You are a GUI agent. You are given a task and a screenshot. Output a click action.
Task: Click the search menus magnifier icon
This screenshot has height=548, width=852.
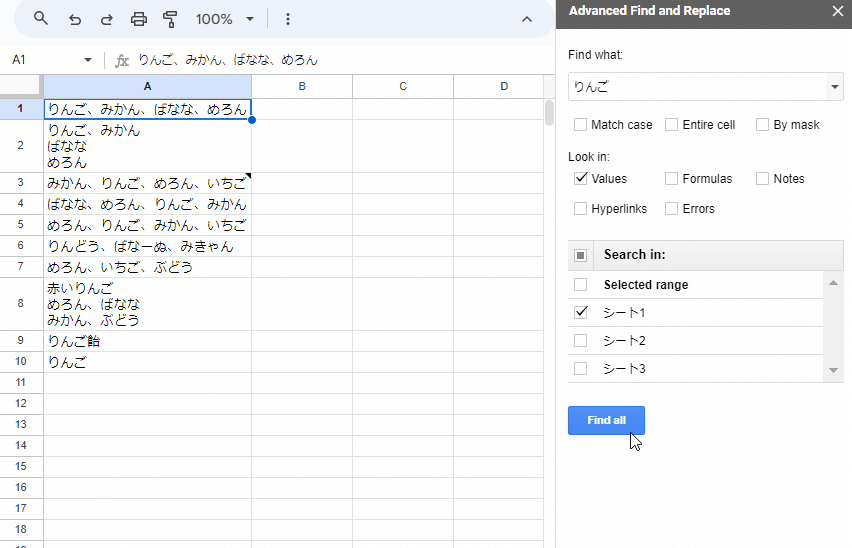(x=41, y=19)
